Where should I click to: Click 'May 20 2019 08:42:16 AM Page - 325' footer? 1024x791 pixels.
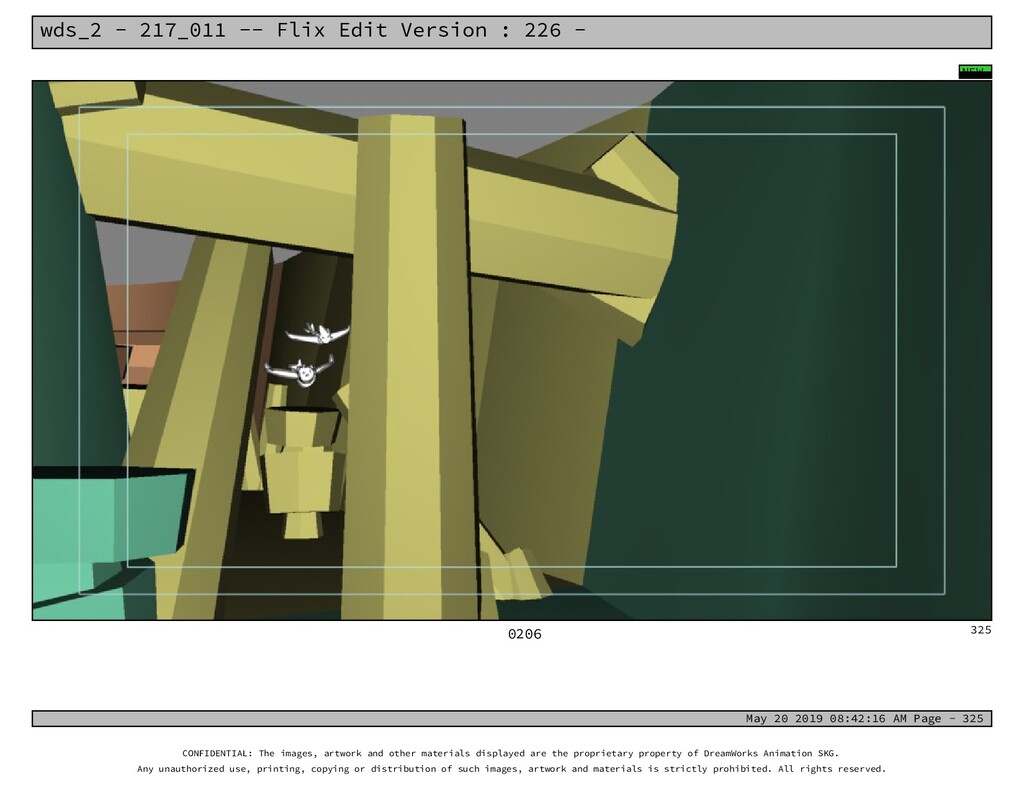pos(864,718)
